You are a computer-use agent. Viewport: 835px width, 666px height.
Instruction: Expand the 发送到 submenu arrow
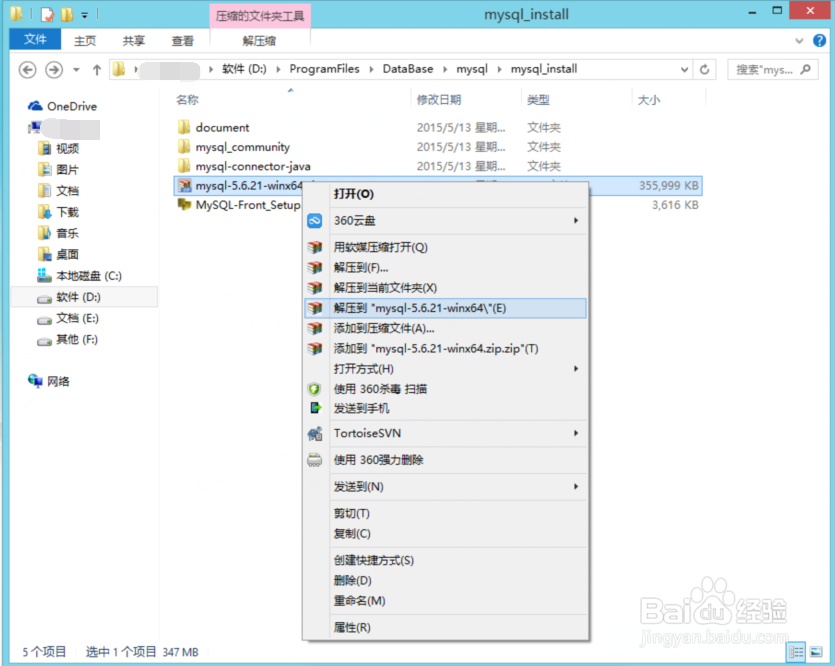577,487
